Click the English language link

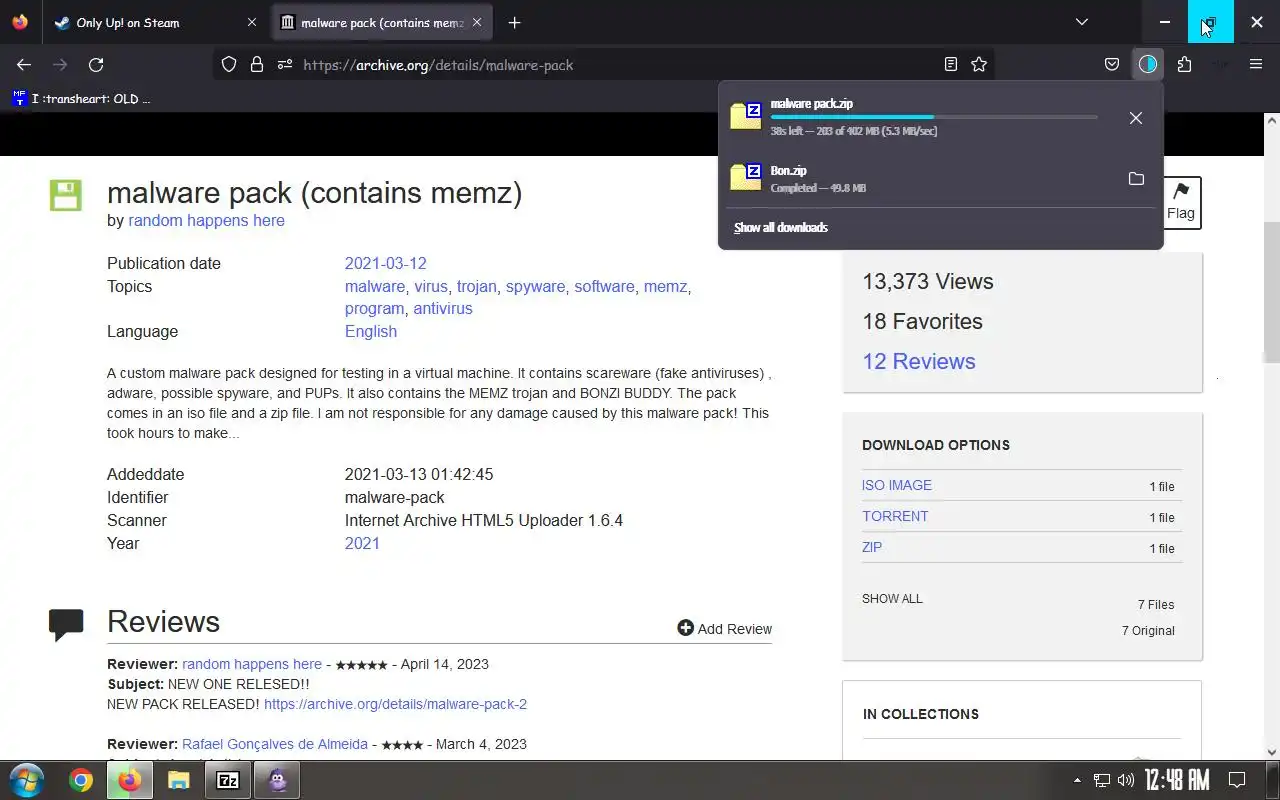[x=371, y=331]
